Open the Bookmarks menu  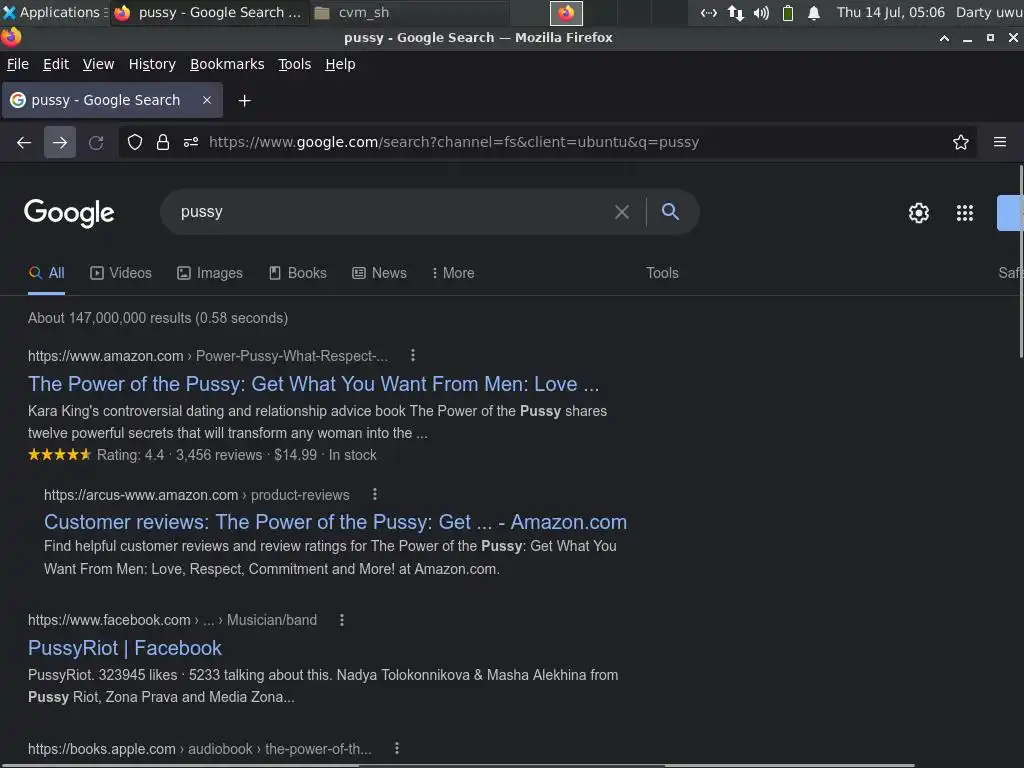click(x=227, y=64)
